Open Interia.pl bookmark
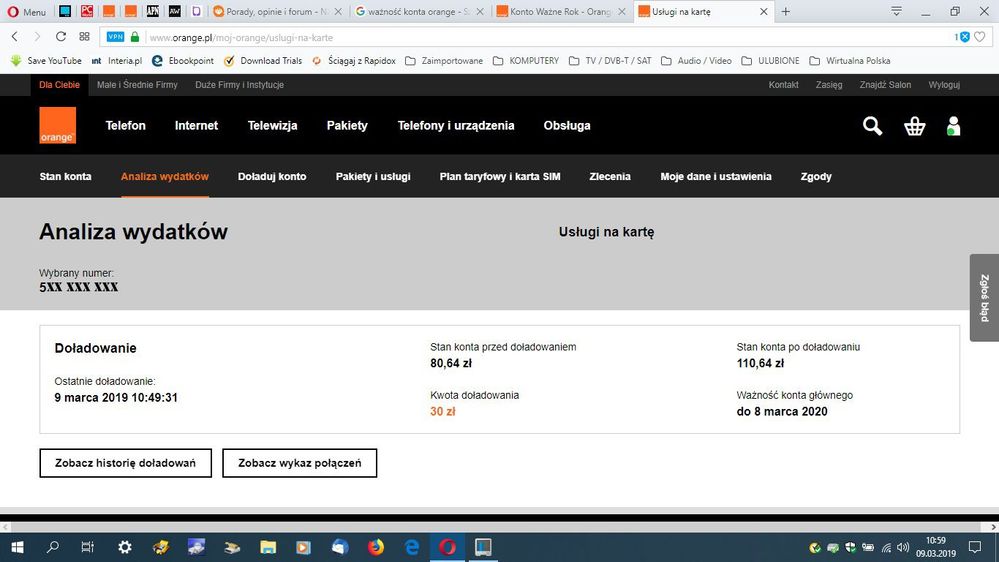 pos(117,61)
